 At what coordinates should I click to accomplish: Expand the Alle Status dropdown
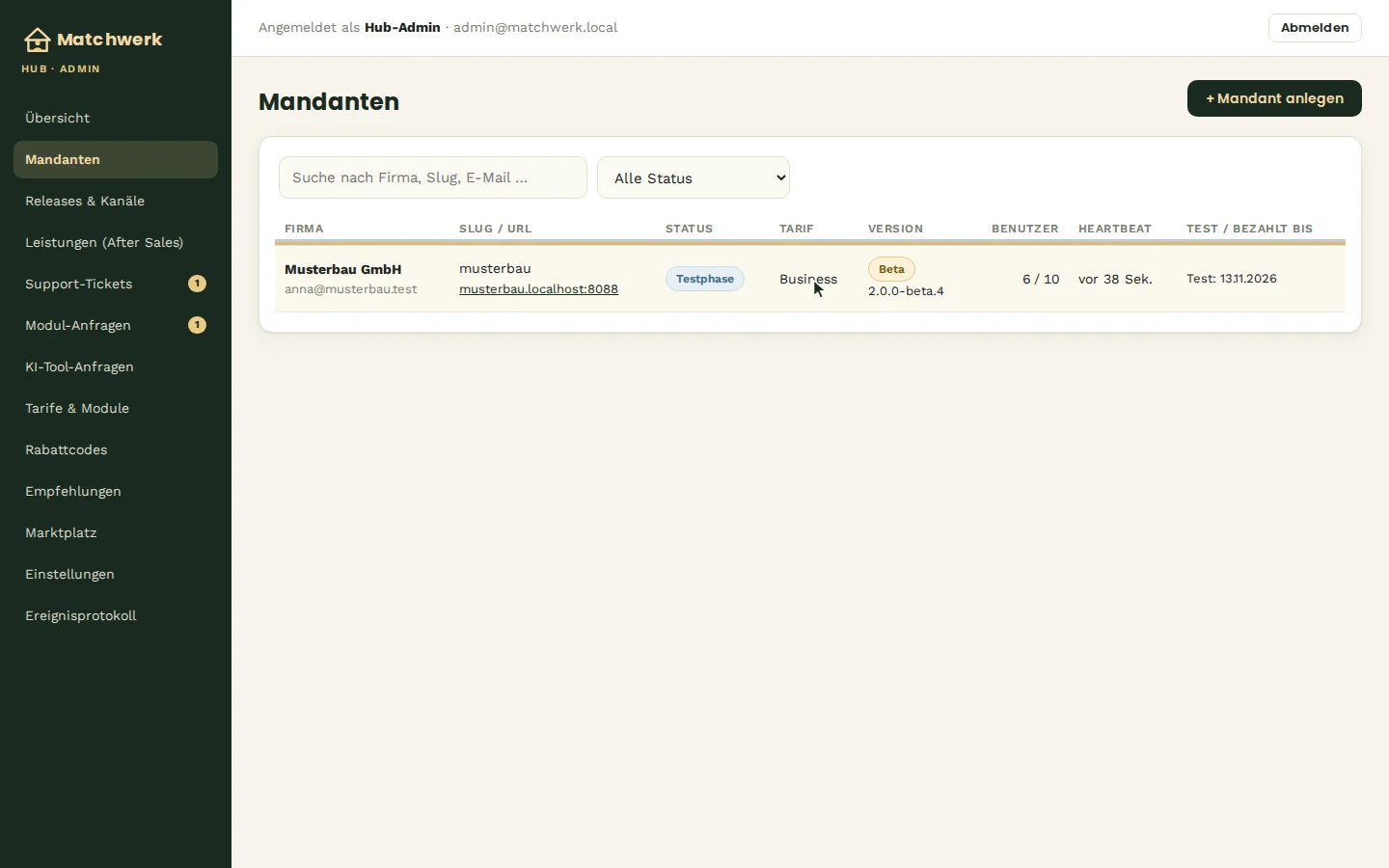click(x=694, y=177)
